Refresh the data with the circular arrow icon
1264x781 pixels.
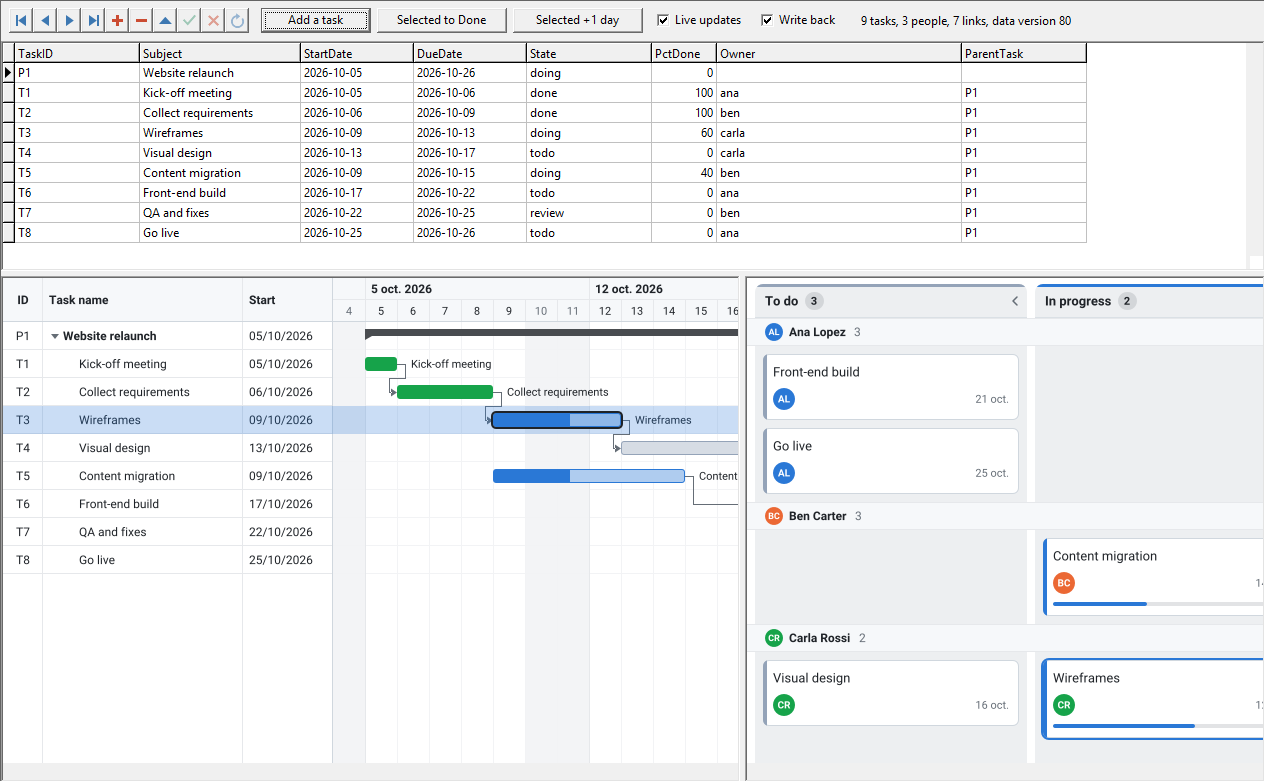pyautogui.click(x=237, y=20)
